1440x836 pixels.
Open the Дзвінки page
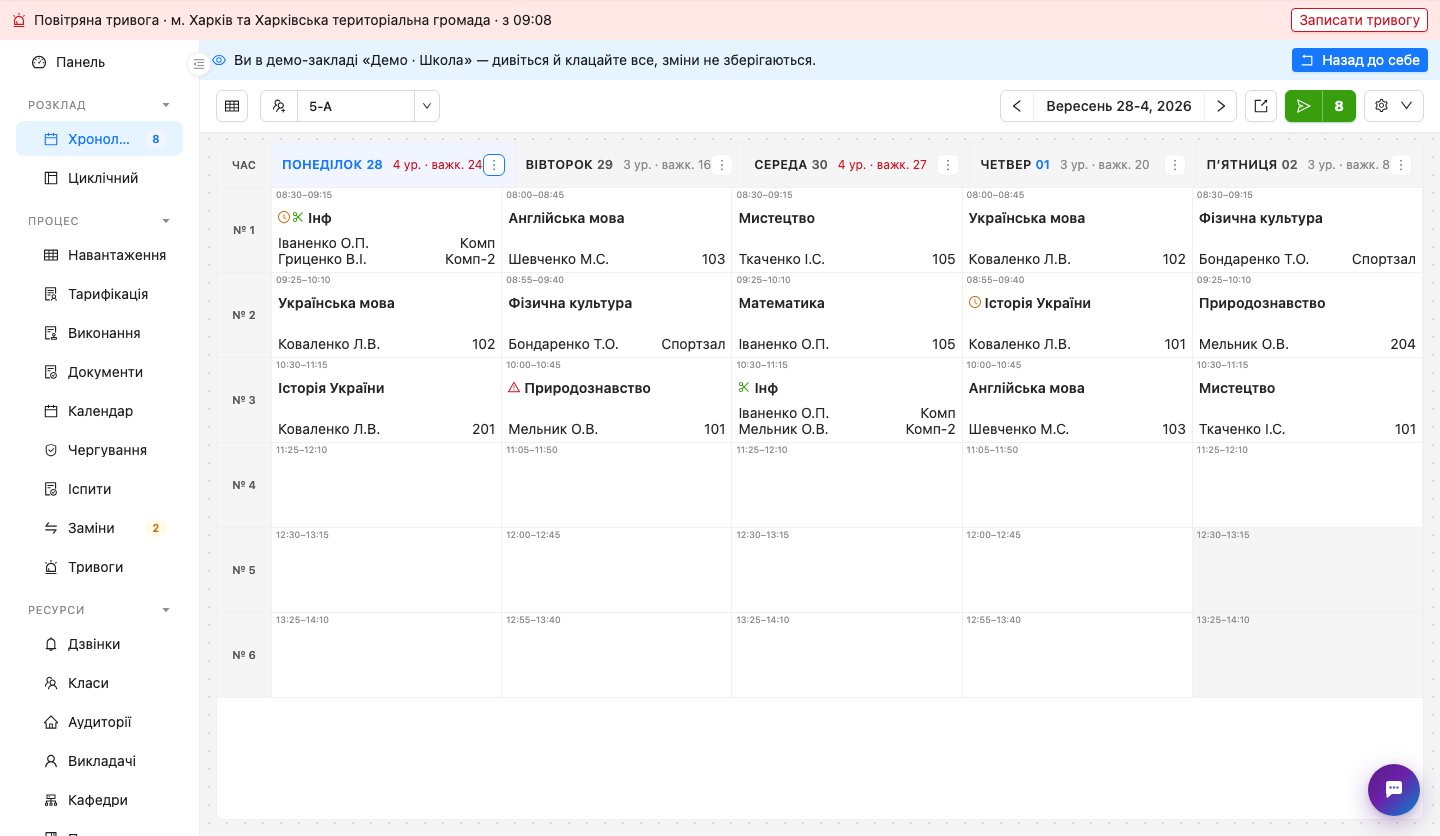coord(99,644)
